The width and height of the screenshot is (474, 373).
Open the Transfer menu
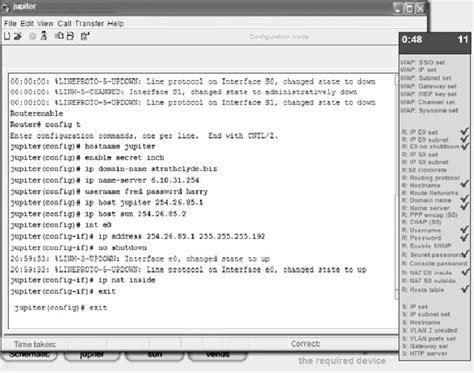[89, 23]
